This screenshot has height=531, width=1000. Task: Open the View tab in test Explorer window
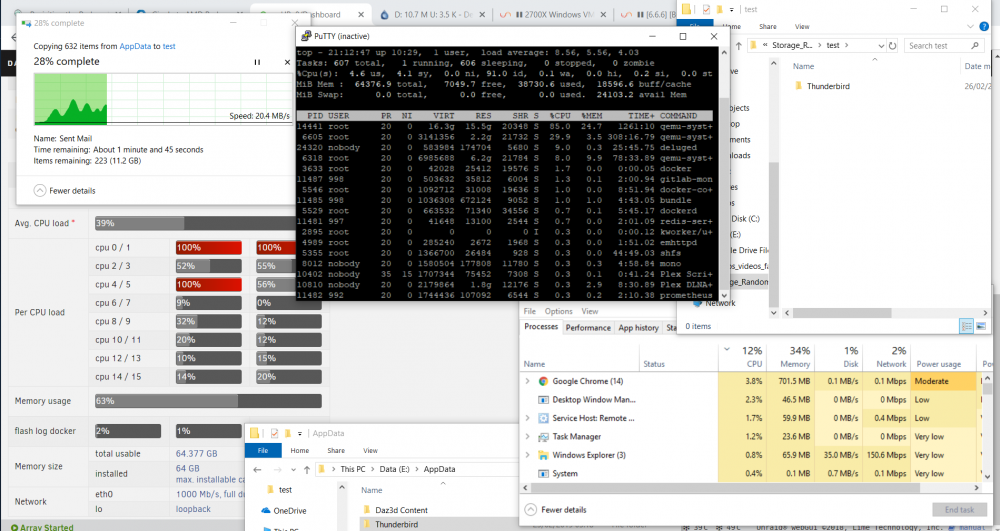(802, 27)
